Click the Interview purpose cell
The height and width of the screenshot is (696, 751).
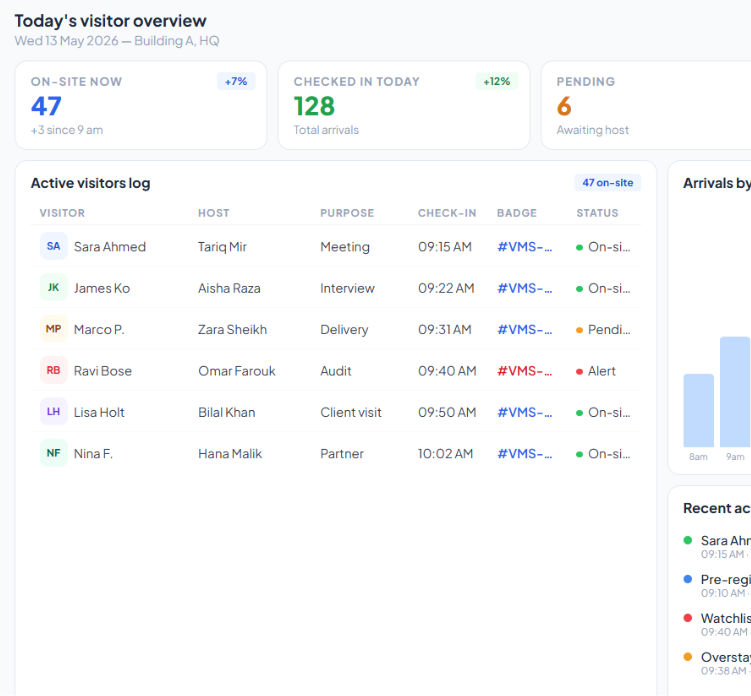click(348, 288)
